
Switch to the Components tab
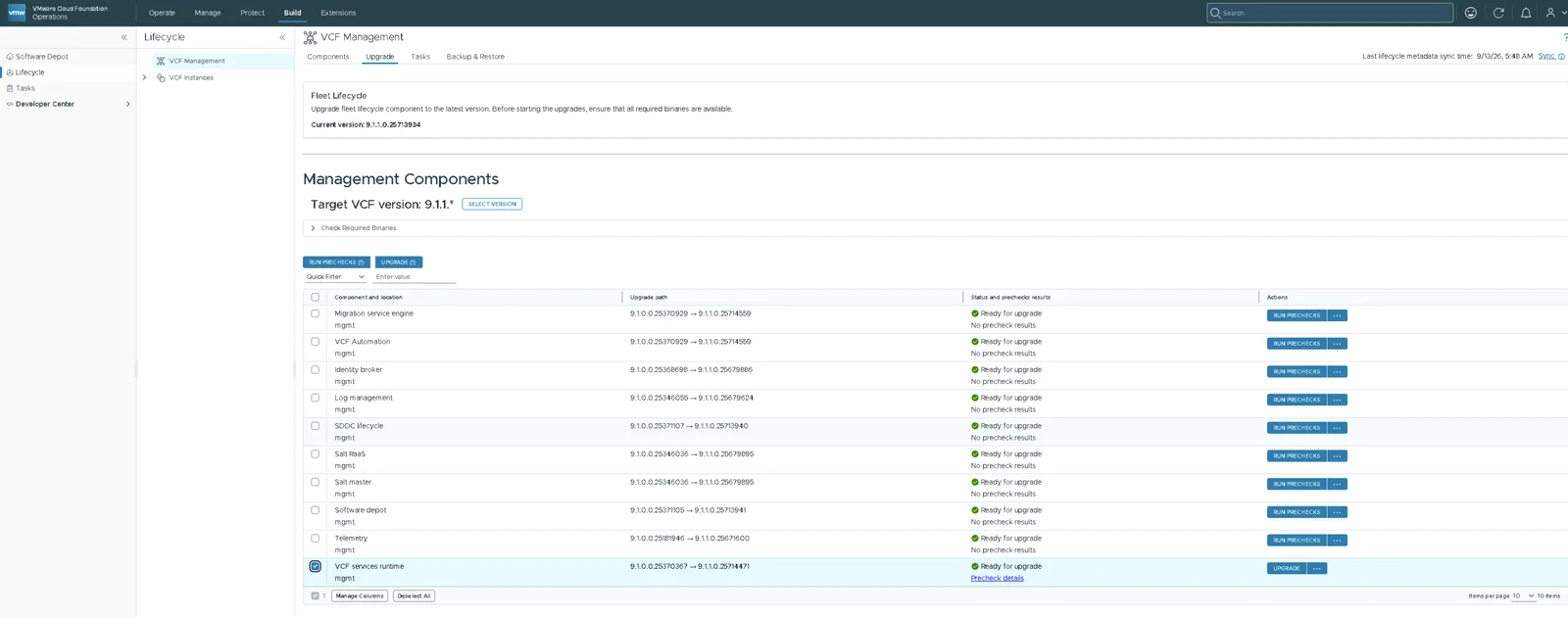pyautogui.click(x=328, y=57)
